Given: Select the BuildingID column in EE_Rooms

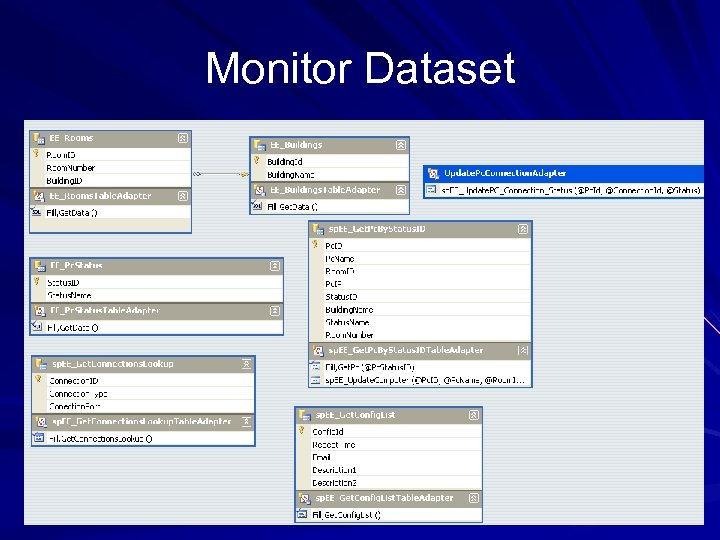Looking at the screenshot, I should [64, 180].
